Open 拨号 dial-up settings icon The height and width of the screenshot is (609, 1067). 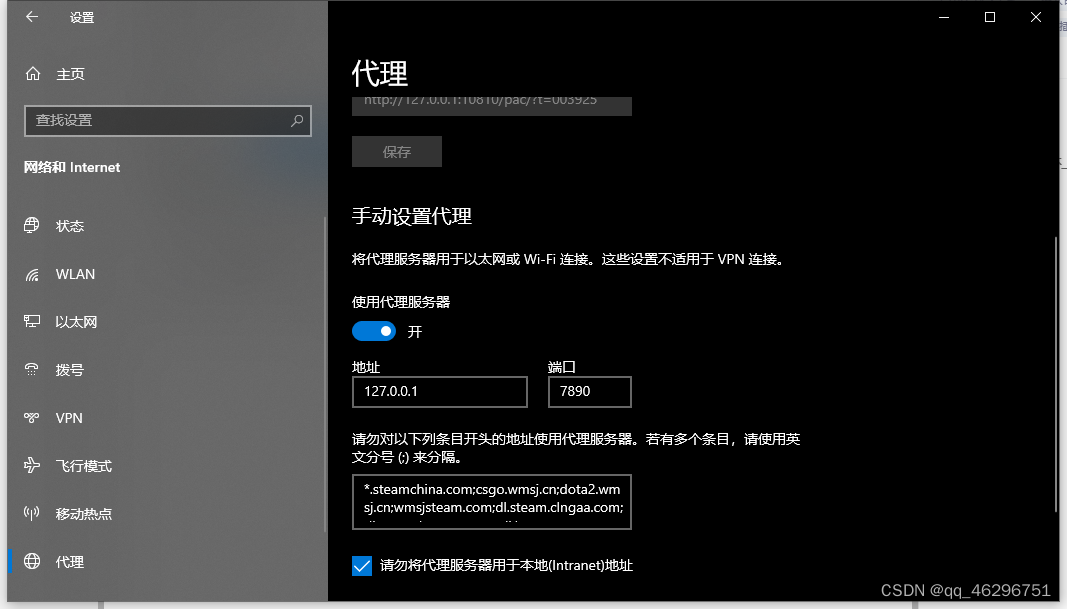click(30, 369)
